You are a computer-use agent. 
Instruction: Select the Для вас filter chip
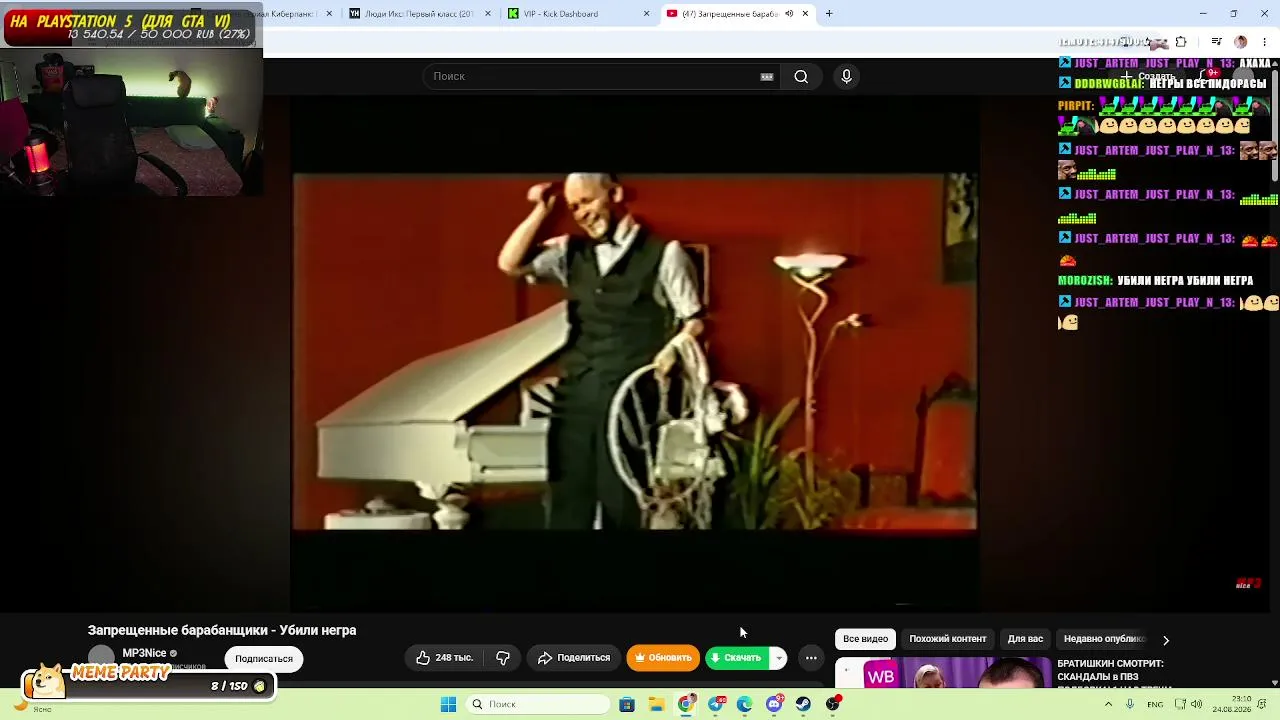click(x=1025, y=639)
